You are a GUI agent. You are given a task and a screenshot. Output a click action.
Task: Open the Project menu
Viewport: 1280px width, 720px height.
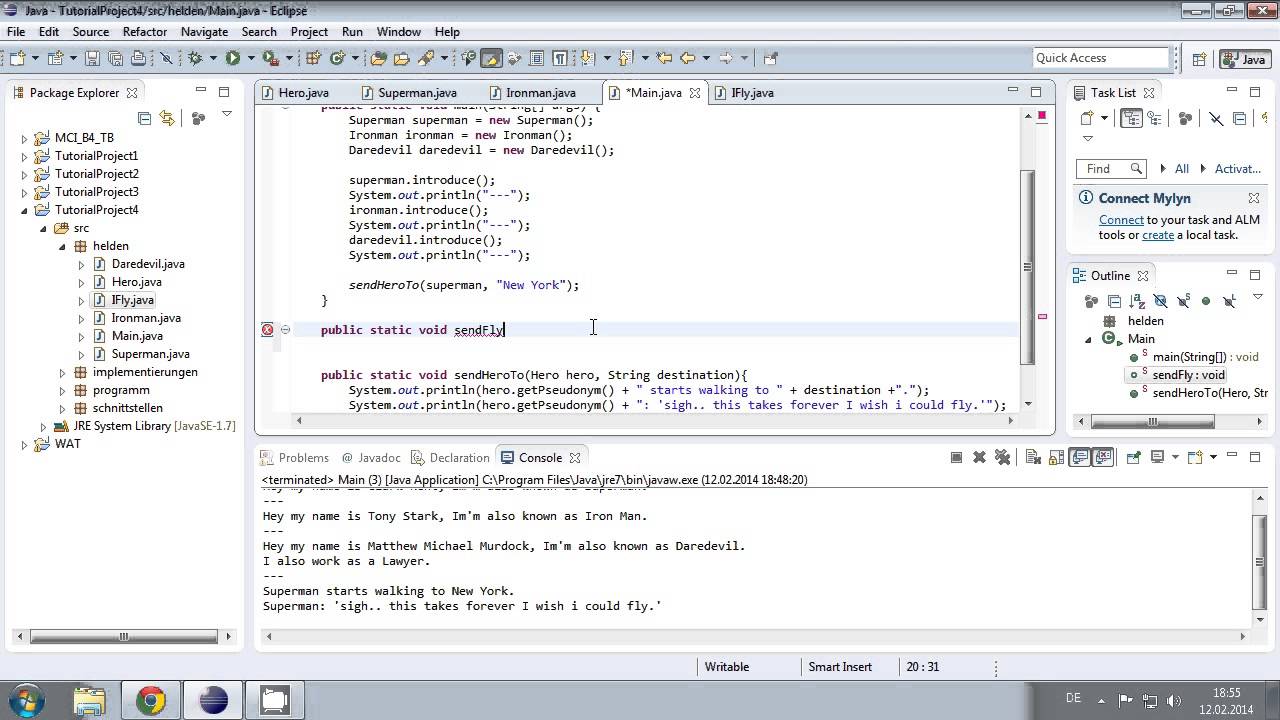tap(309, 32)
